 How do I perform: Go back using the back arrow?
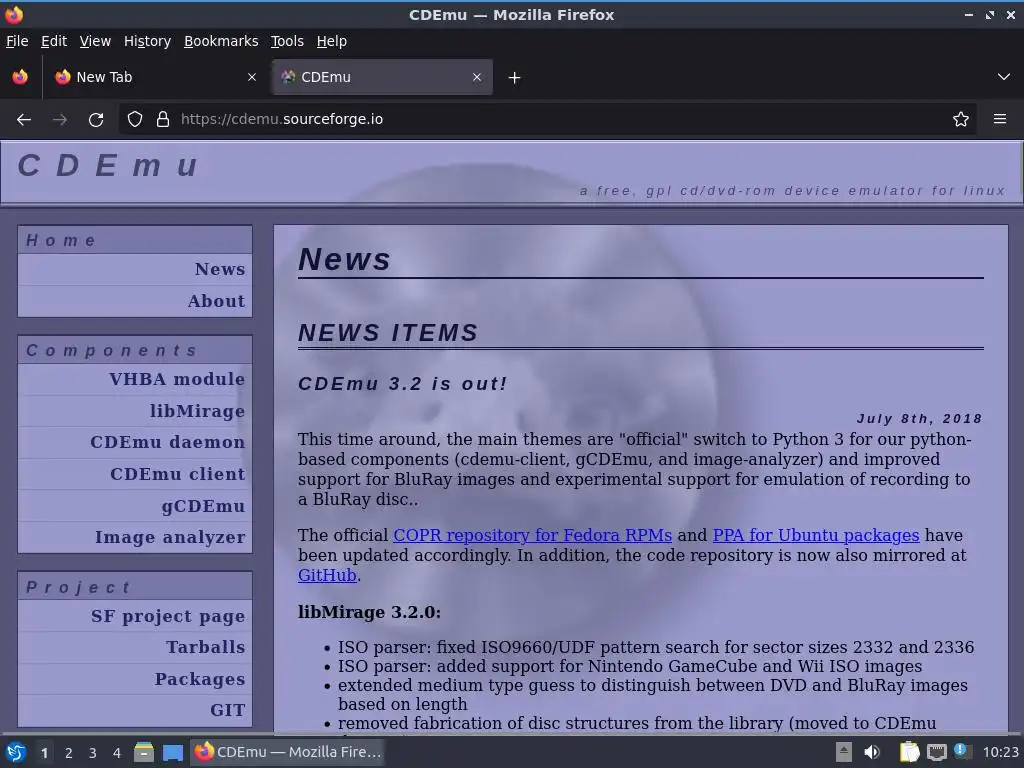[x=24, y=120]
